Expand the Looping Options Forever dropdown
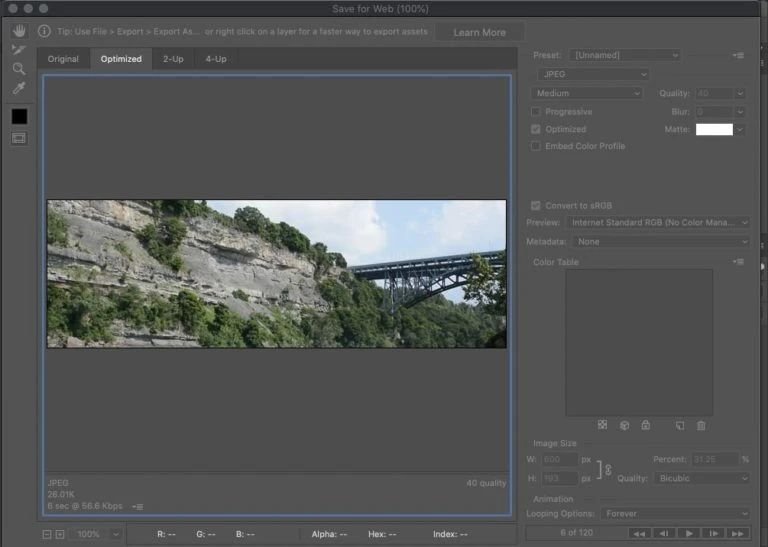Screen dimensions: 768x547 [x=676, y=513]
